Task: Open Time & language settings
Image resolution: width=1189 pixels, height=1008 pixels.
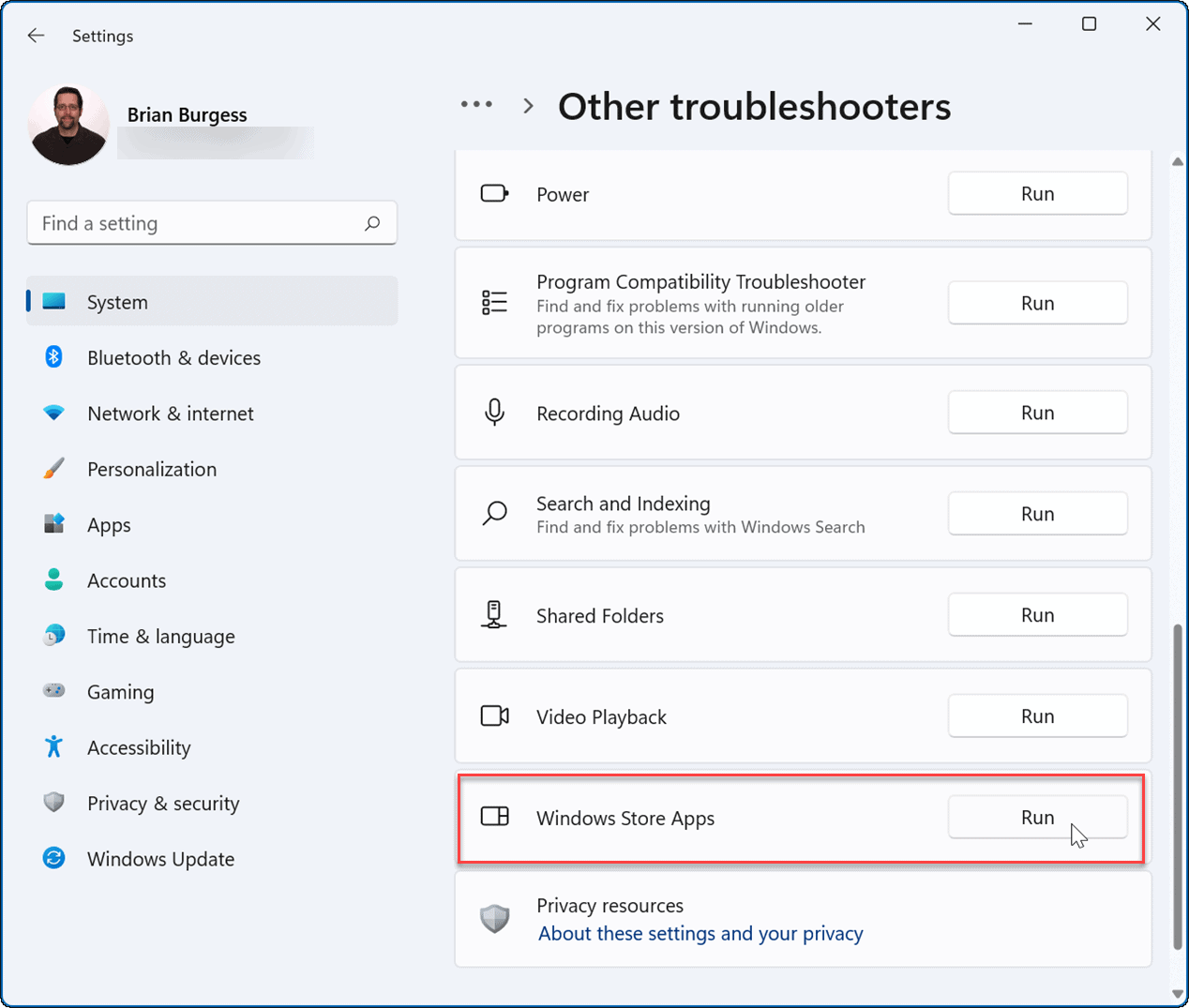Action: coord(212,636)
